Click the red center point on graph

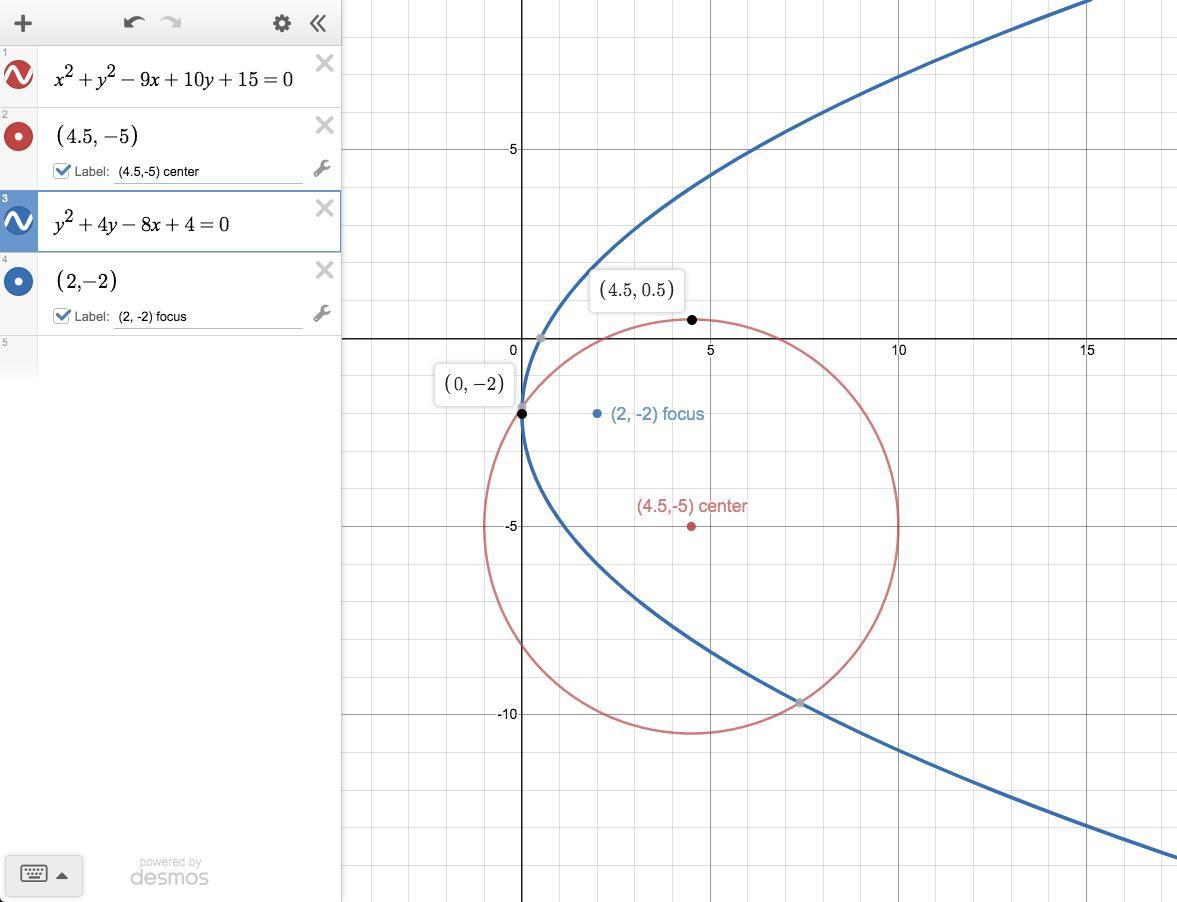tap(691, 526)
